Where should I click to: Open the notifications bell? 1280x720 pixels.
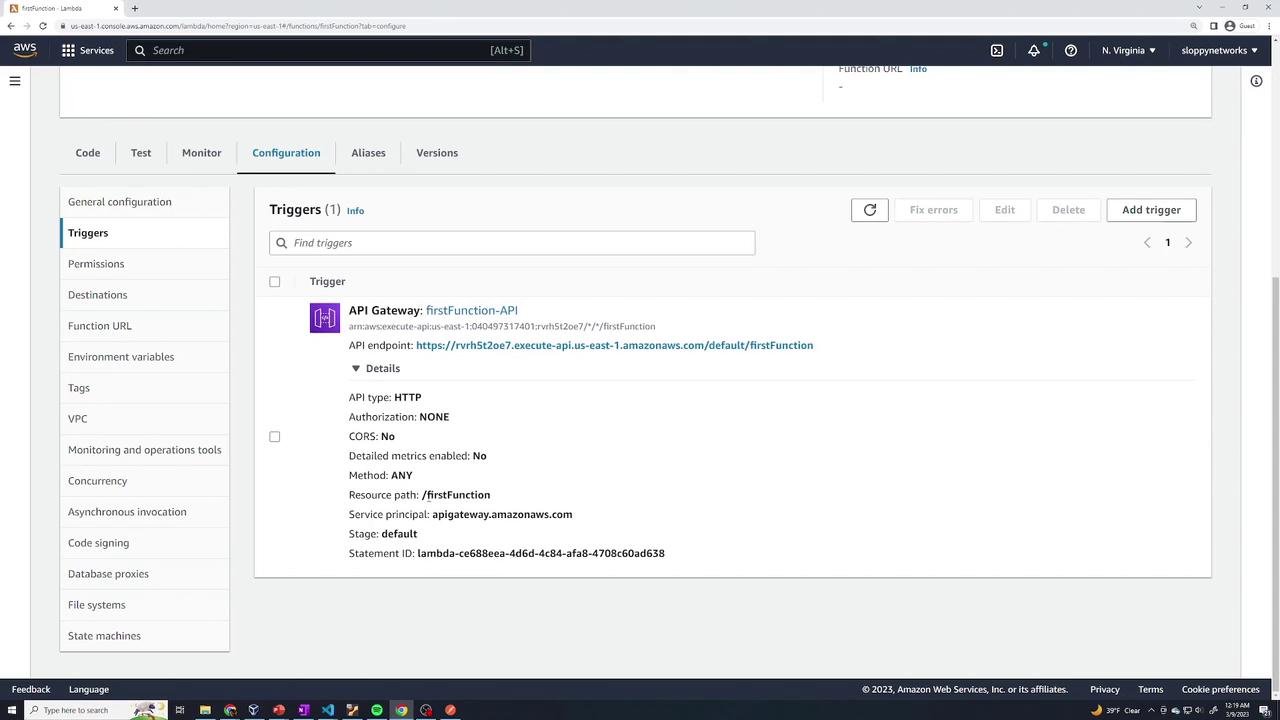tap(1034, 50)
